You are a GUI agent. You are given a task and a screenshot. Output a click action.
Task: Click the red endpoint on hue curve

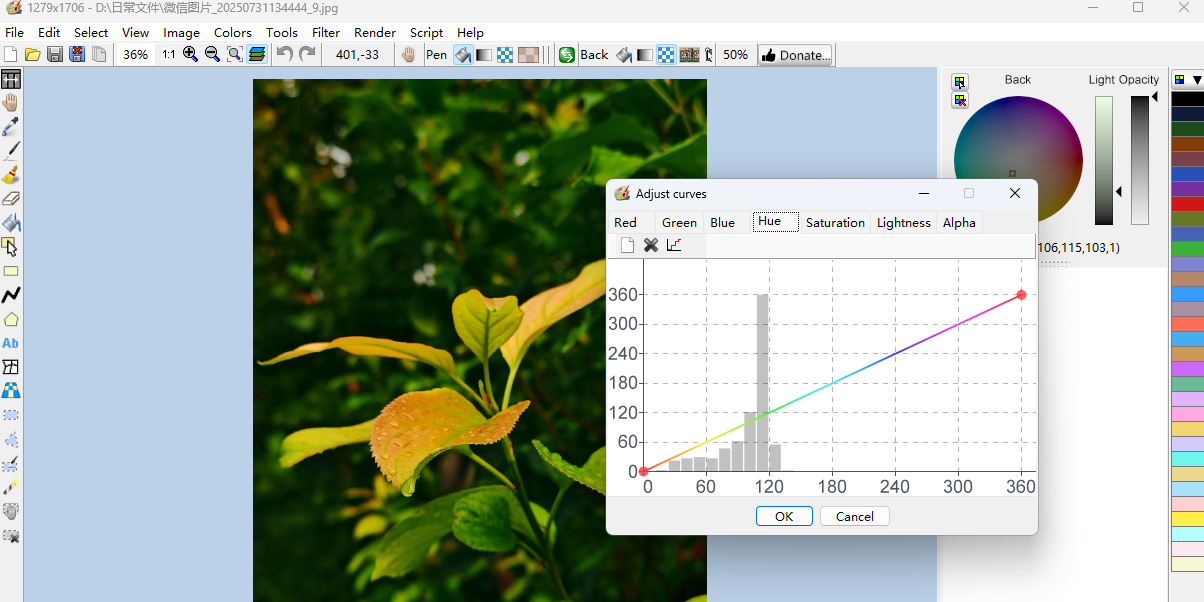click(1021, 295)
